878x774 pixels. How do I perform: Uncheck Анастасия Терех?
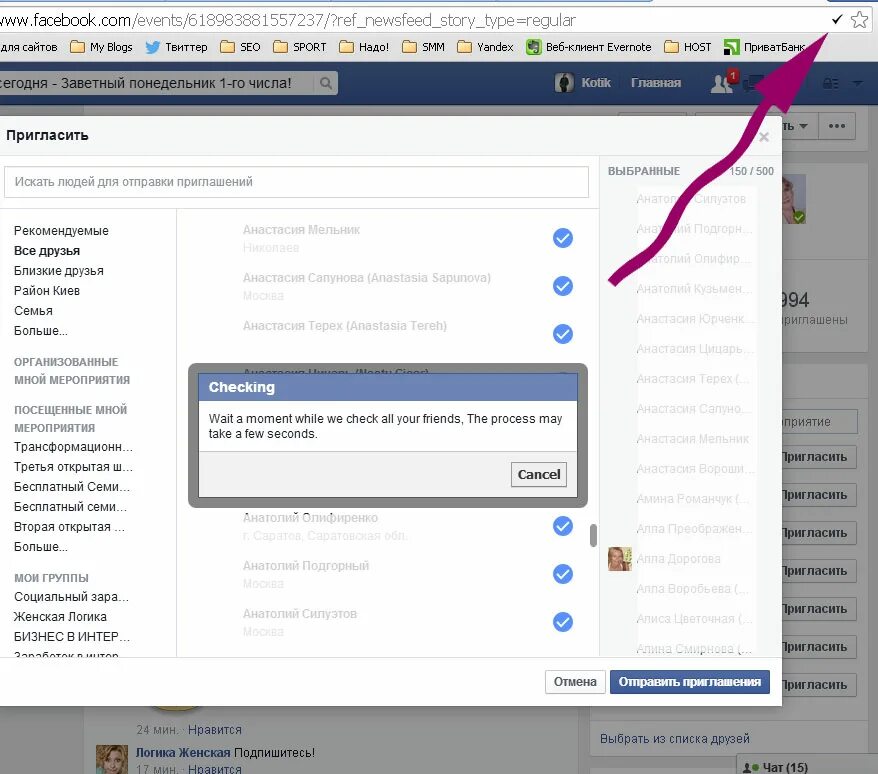pos(563,334)
